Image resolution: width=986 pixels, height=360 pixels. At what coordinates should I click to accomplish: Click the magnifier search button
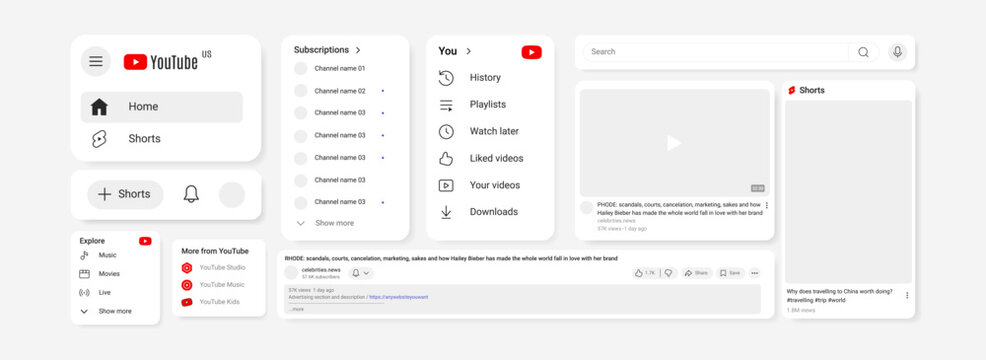(x=864, y=52)
